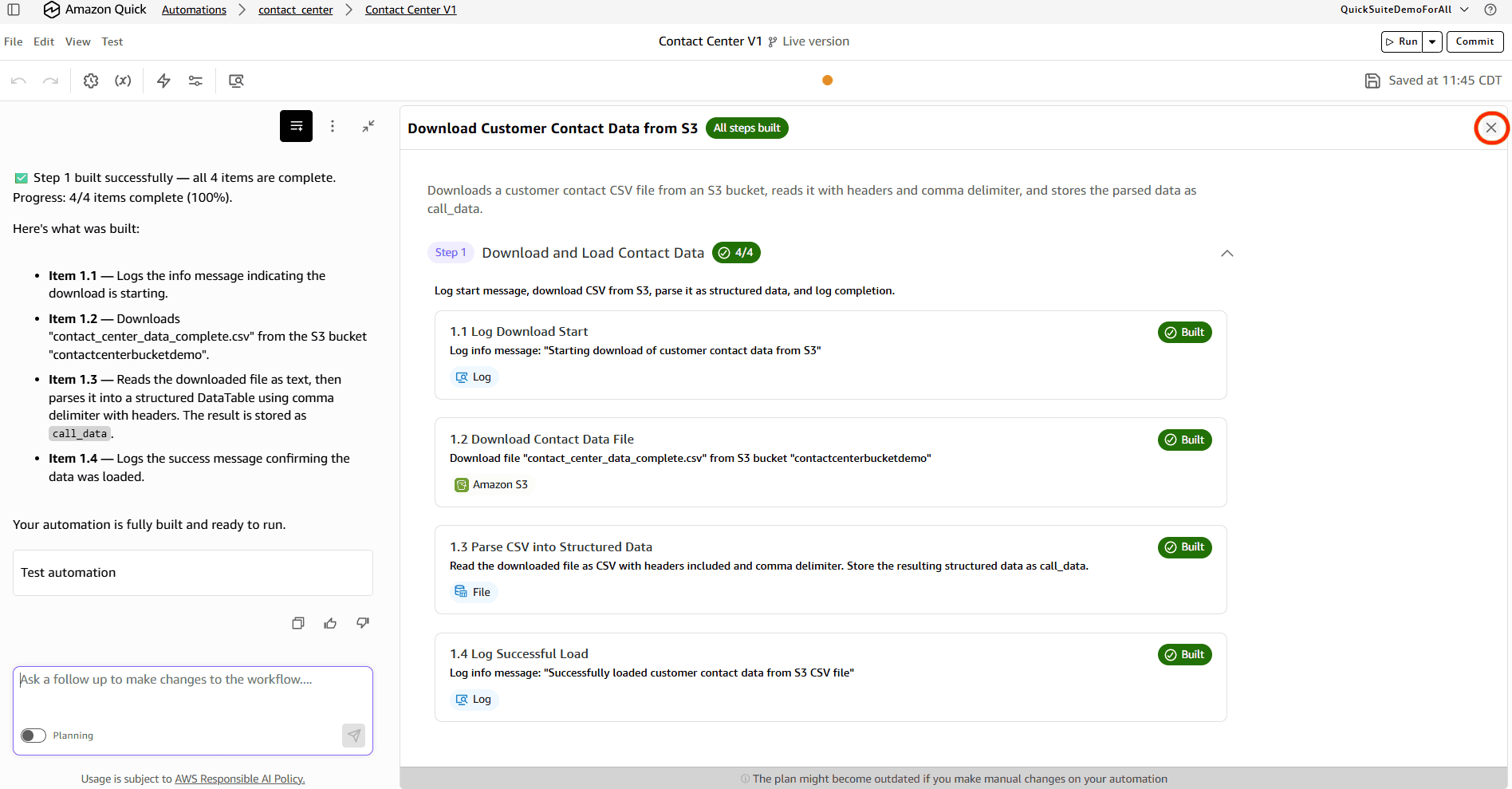Click the 4/4 progress badge

(736, 253)
